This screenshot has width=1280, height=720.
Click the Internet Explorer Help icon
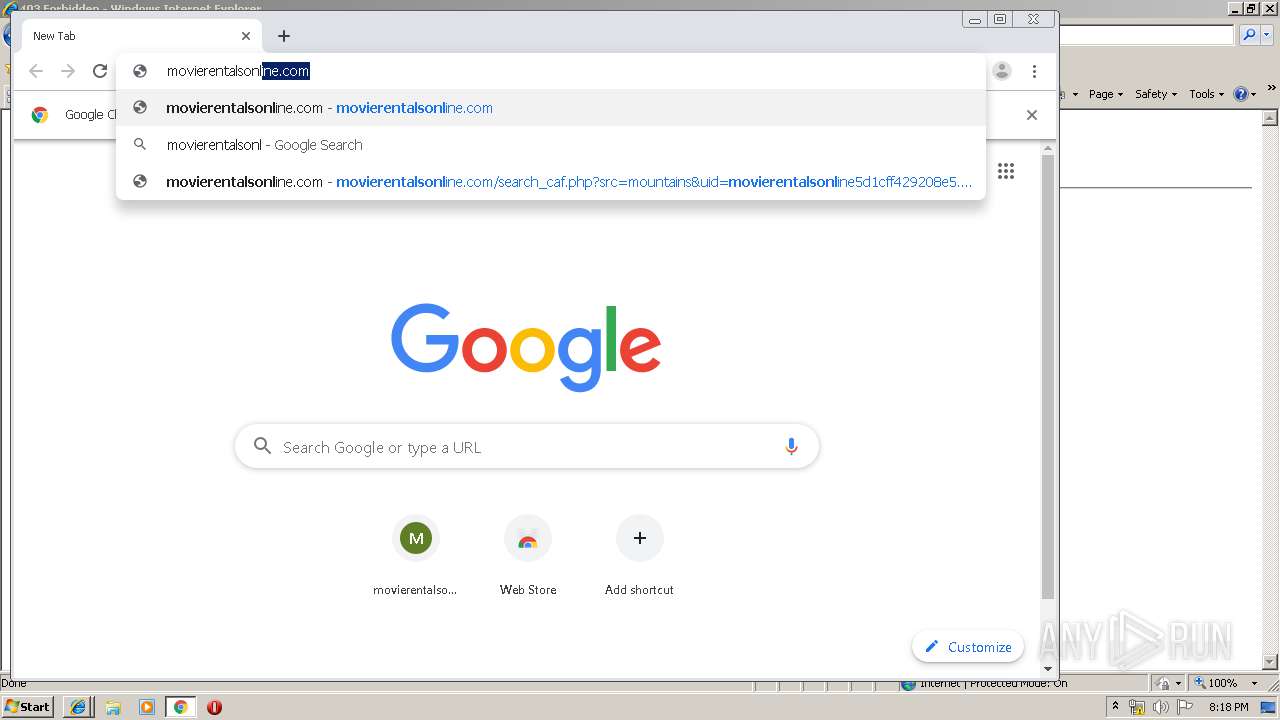coord(1241,94)
